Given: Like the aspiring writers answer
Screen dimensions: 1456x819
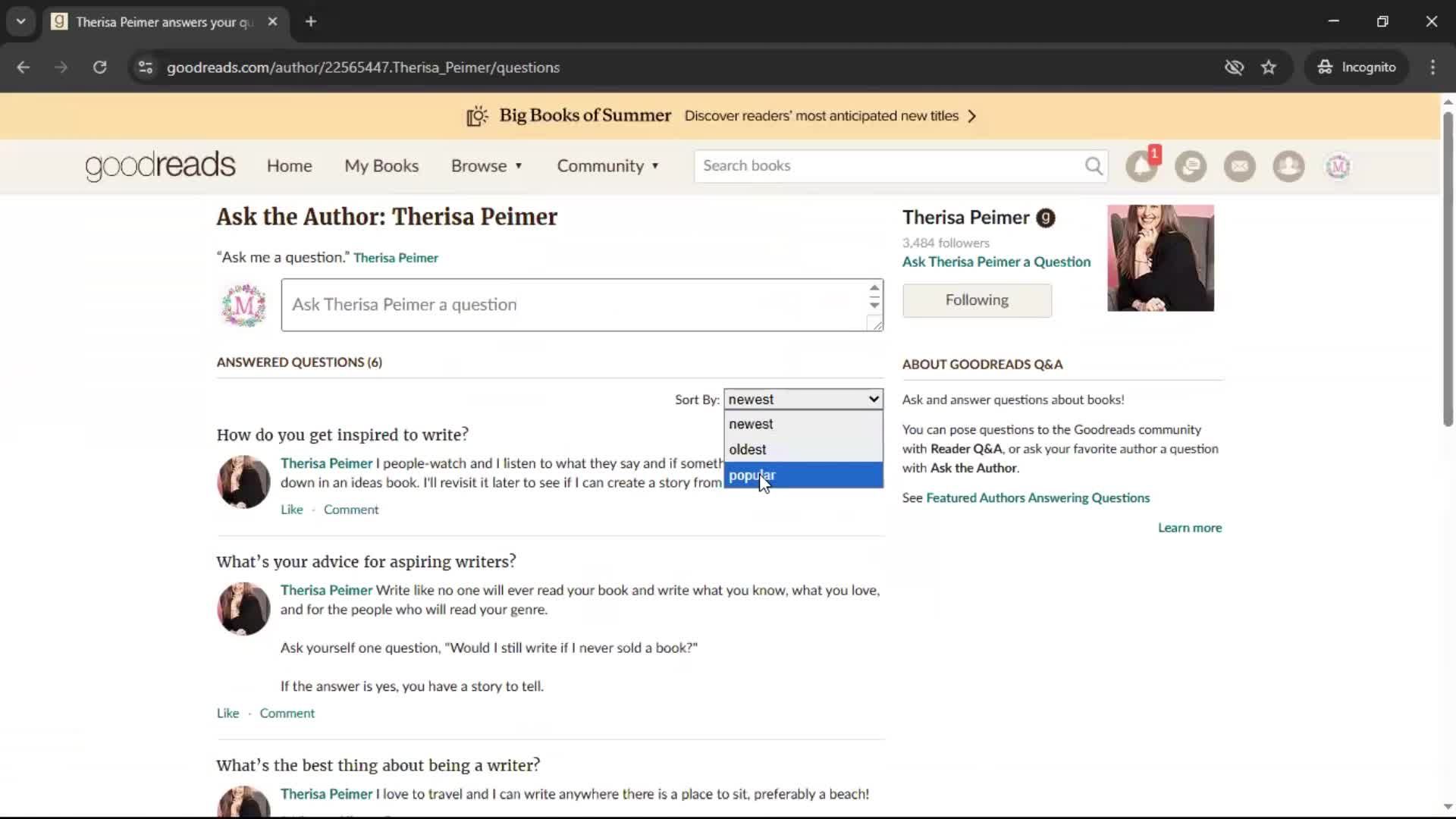Looking at the screenshot, I should tap(227, 714).
